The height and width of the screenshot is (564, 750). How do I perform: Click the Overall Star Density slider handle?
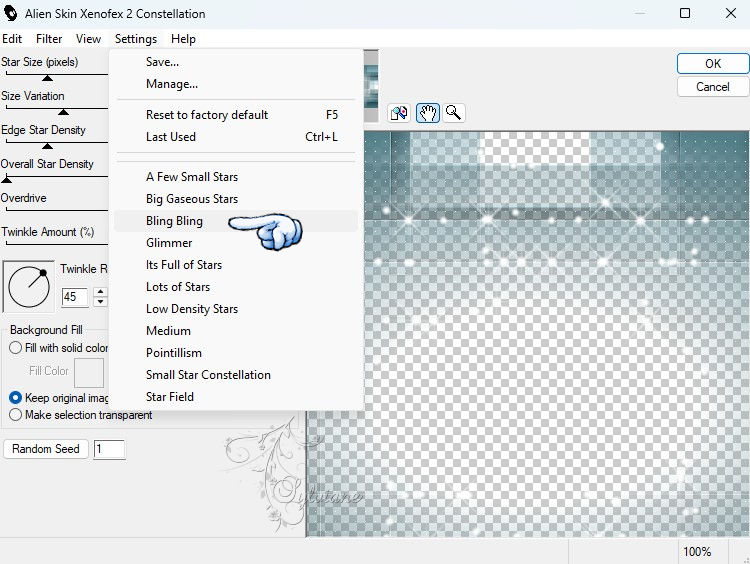point(6,180)
